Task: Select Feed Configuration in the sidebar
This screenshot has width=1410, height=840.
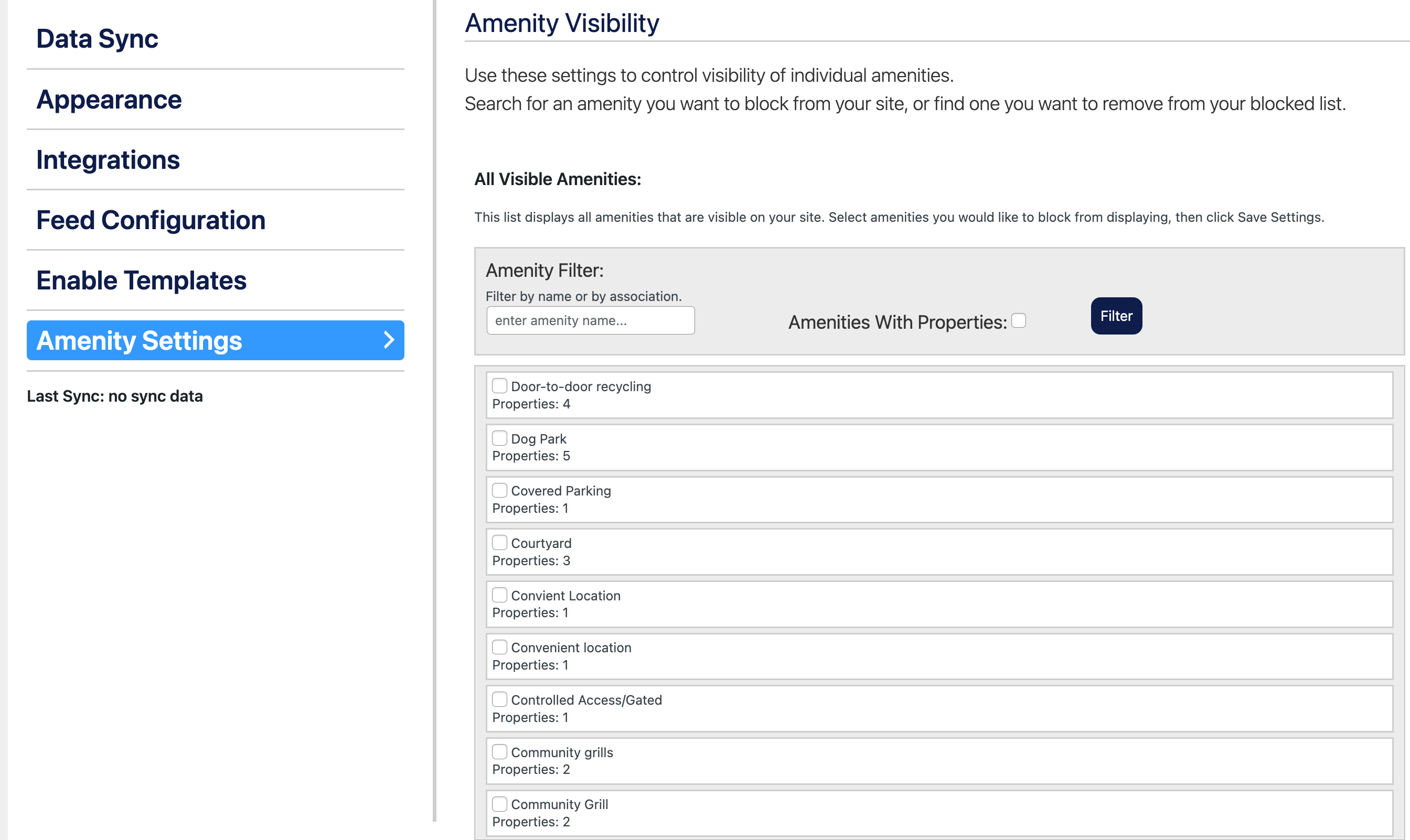Action: 151,220
